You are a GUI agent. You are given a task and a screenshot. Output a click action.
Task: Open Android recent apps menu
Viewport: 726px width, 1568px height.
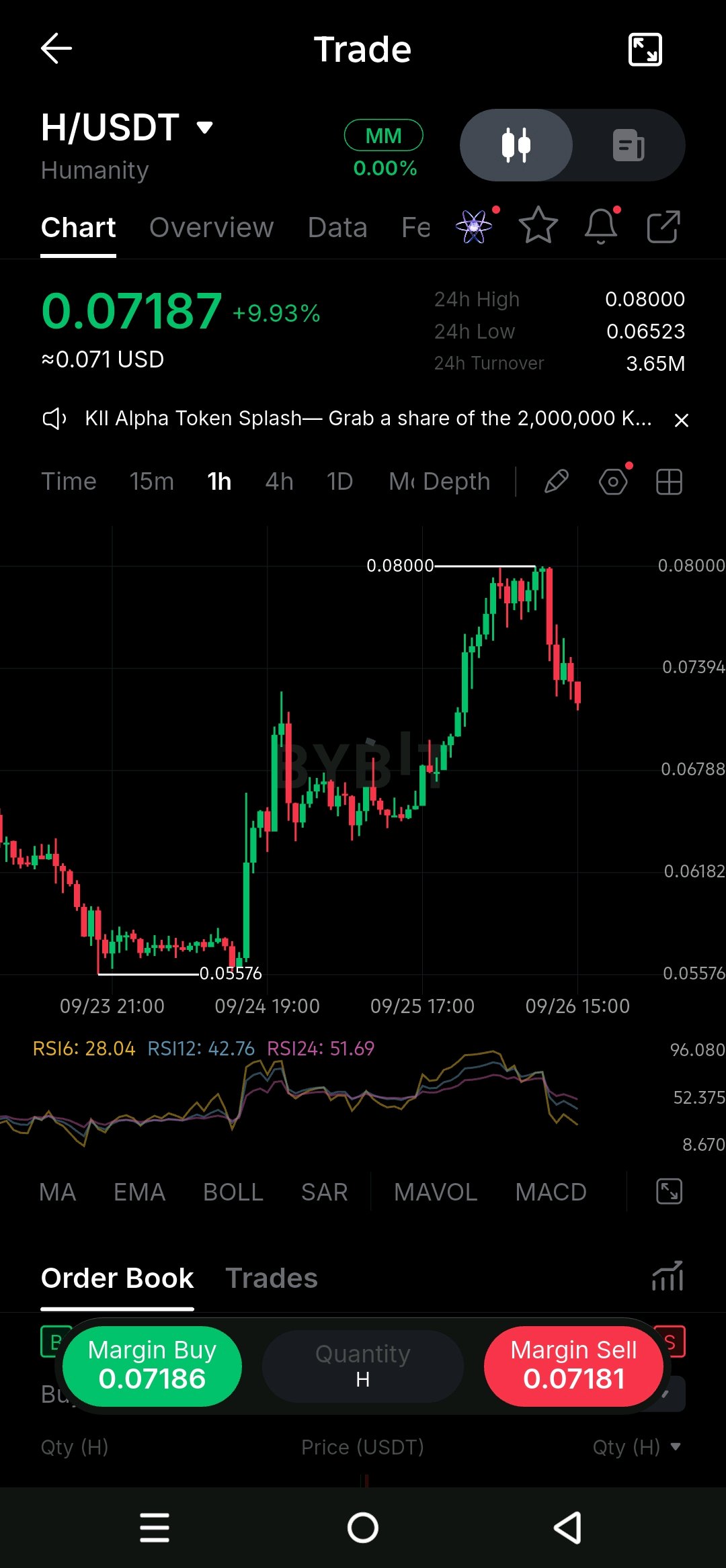click(155, 1528)
